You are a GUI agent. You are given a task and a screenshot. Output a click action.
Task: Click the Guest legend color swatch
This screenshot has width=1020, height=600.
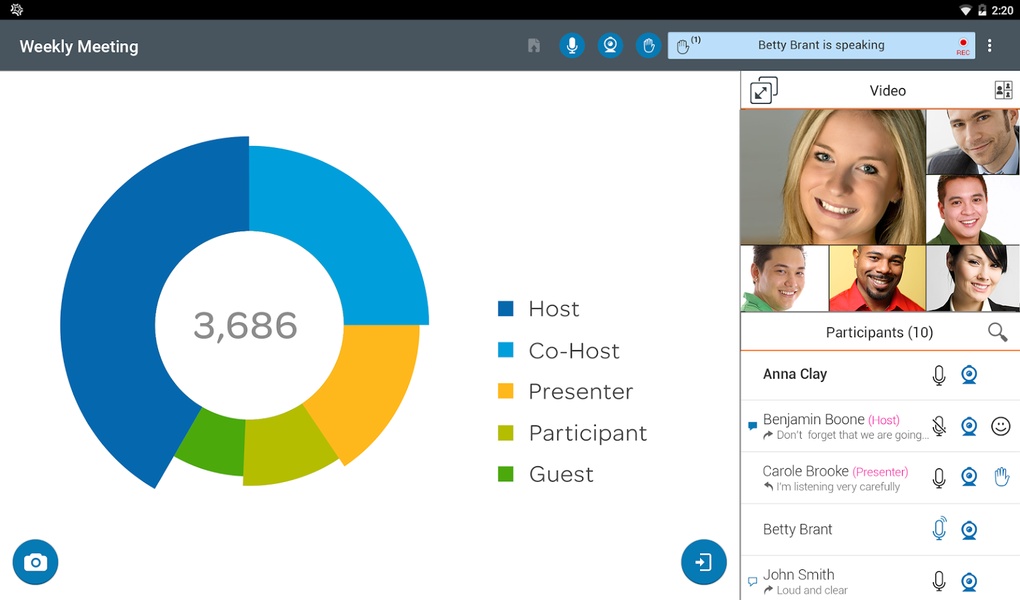505,474
